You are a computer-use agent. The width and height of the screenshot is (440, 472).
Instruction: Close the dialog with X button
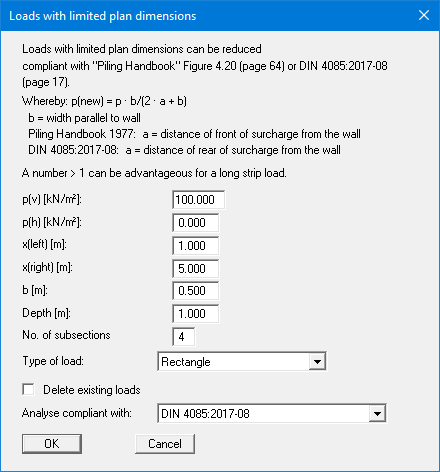(424, 15)
